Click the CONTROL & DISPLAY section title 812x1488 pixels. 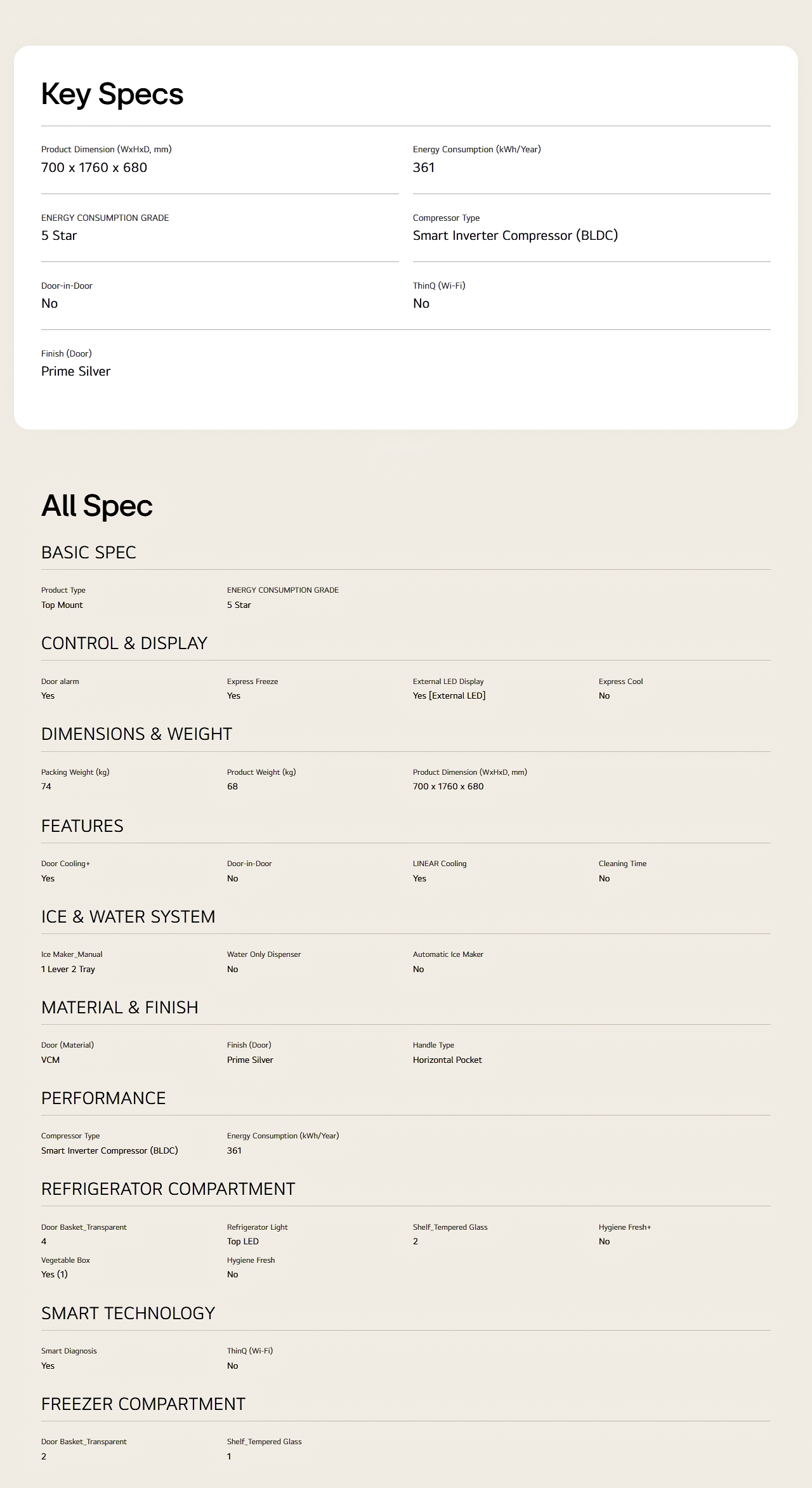coord(124,643)
